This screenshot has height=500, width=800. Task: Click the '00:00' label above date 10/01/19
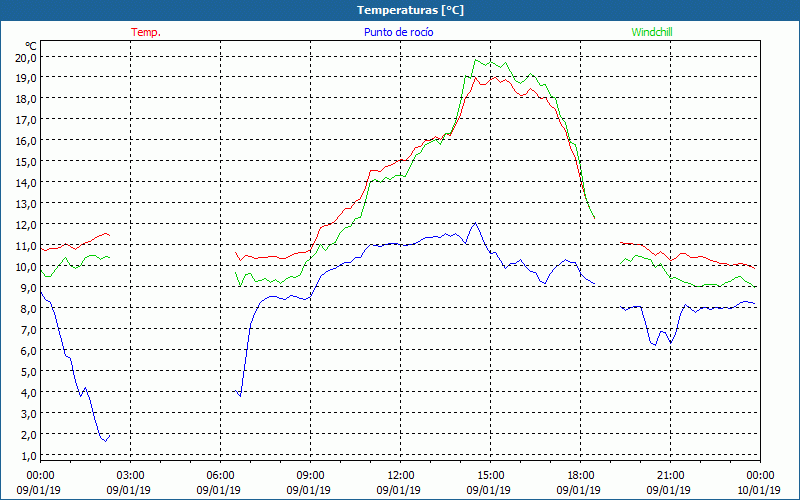pos(761,475)
